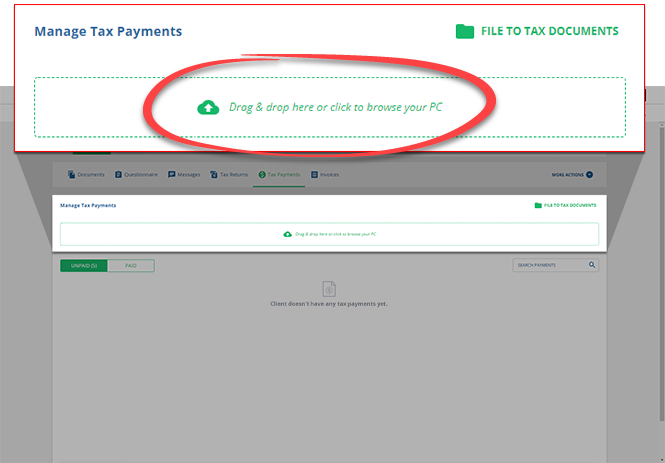The height and width of the screenshot is (463, 665).
Task: Click the Messages tab icon
Action: 172,174
